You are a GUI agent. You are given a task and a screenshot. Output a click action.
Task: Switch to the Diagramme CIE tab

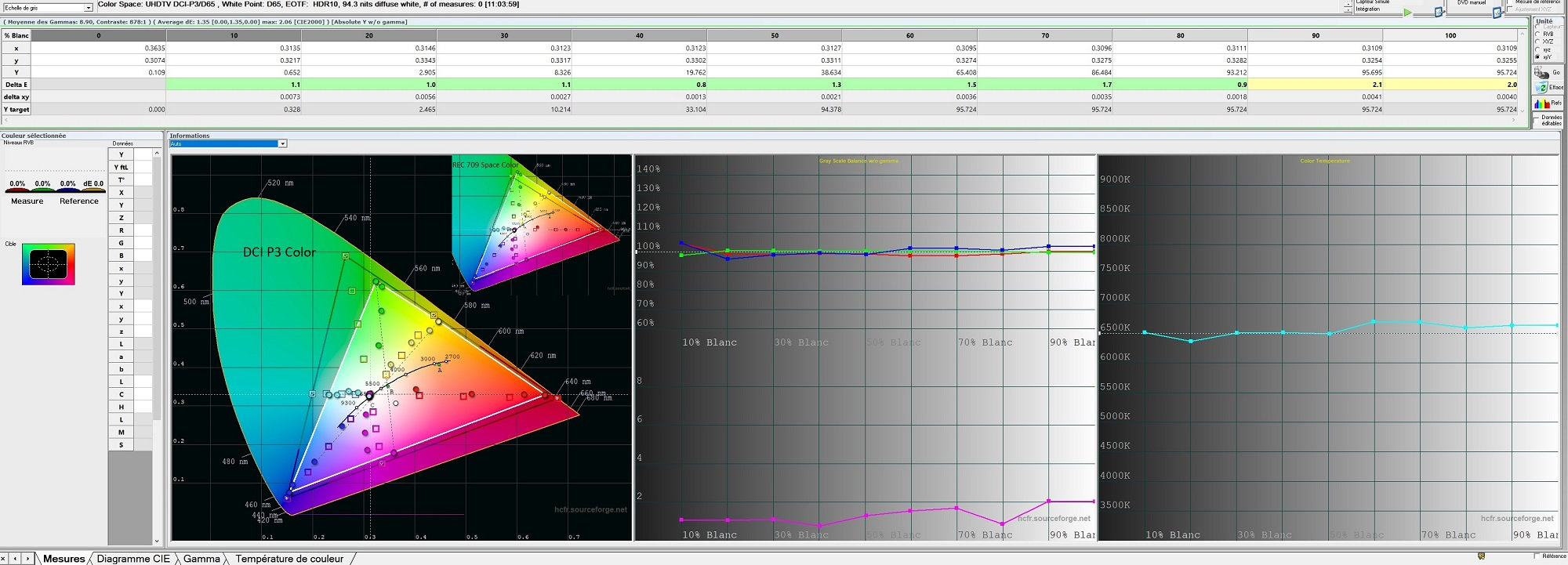point(133,559)
